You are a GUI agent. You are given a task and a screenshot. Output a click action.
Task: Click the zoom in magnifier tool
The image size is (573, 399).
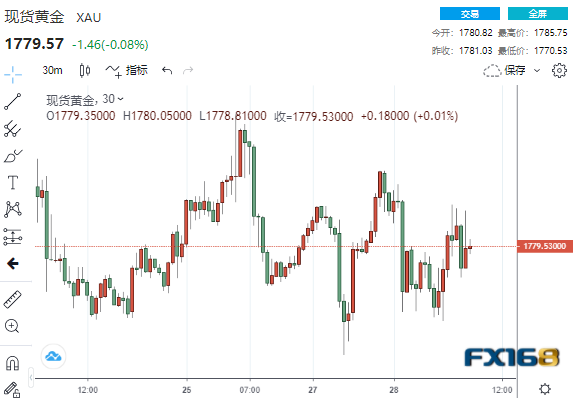coord(12,326)
